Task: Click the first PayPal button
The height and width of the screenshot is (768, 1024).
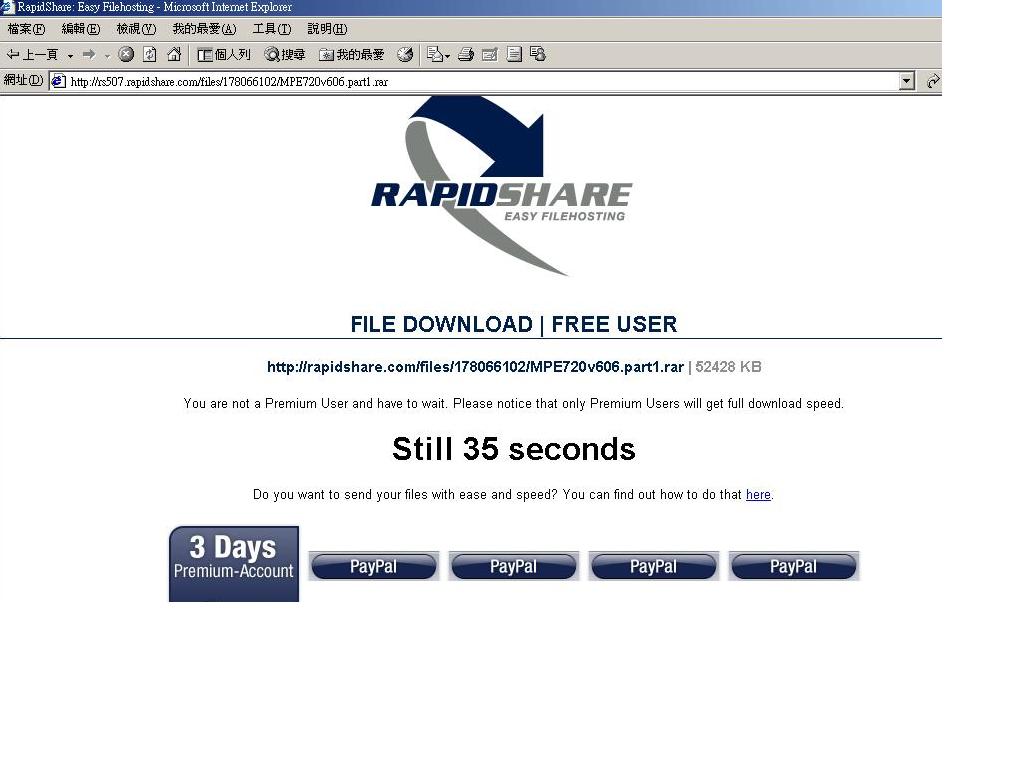Action: (373, 567)
